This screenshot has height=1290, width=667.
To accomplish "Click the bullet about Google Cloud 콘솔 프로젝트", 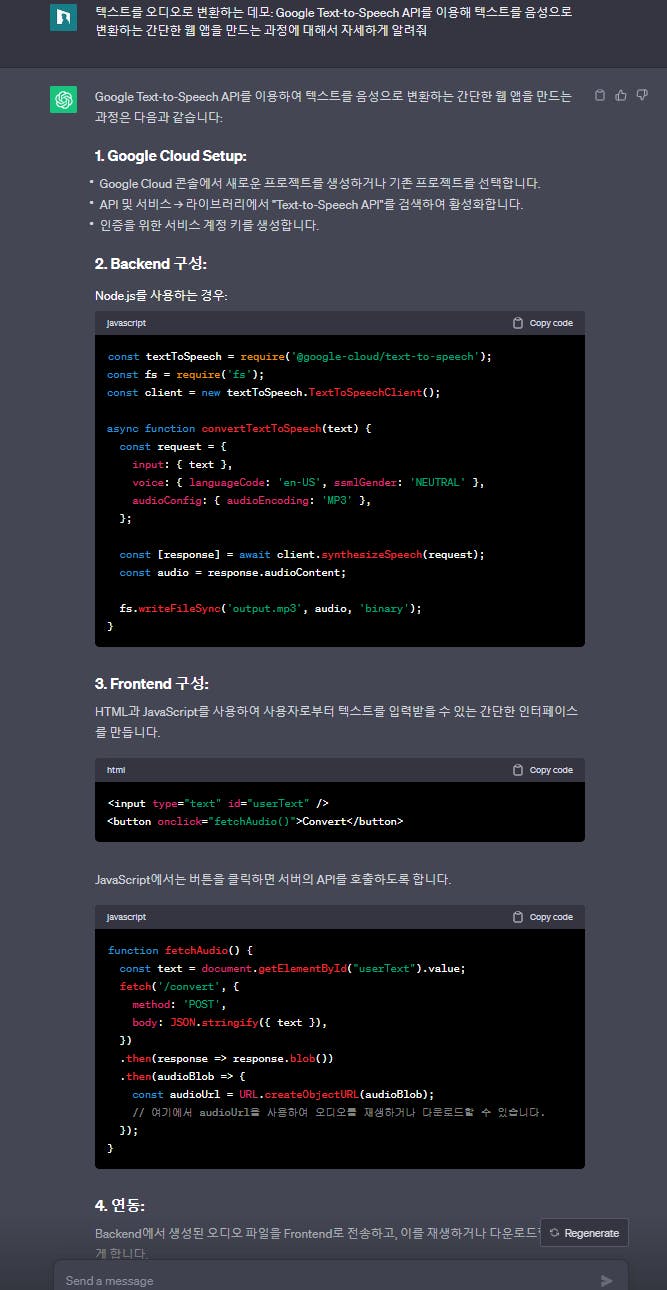I will pos(320,184).
